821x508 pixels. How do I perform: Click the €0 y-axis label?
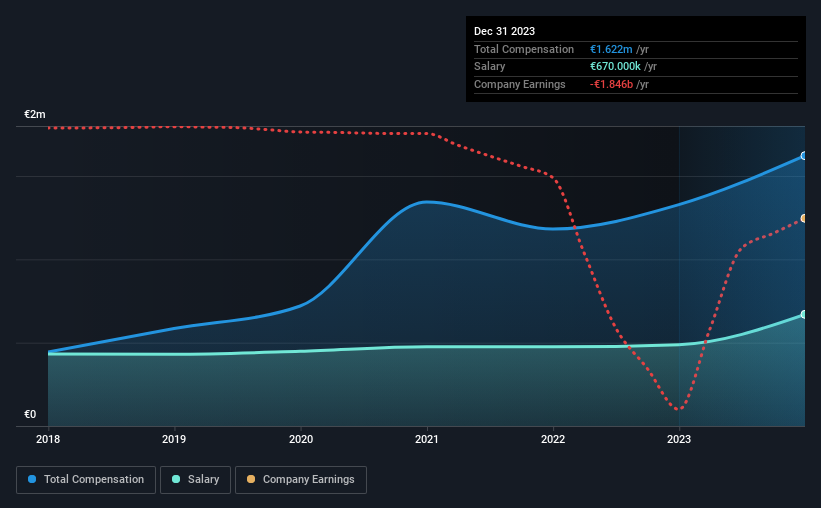click(30, 414)
